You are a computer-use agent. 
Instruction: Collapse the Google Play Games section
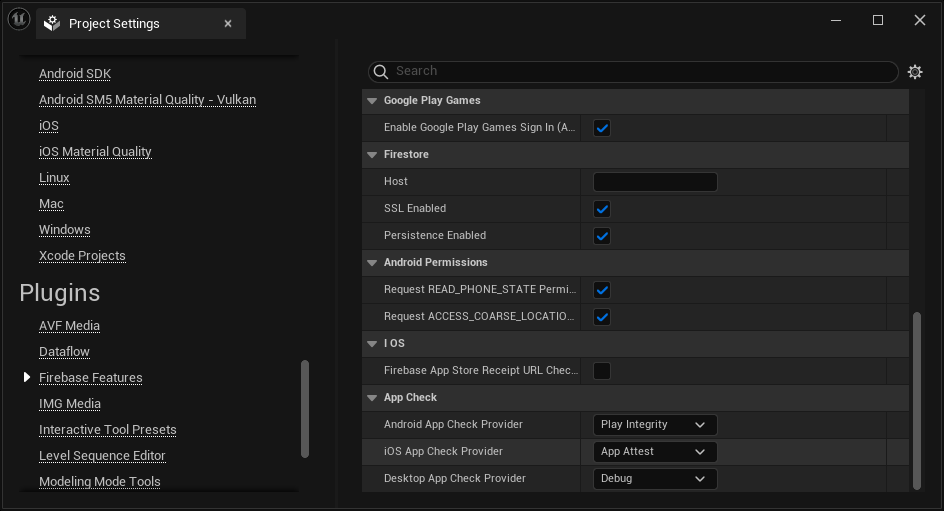pyautogui.click(x=372, y=101)
